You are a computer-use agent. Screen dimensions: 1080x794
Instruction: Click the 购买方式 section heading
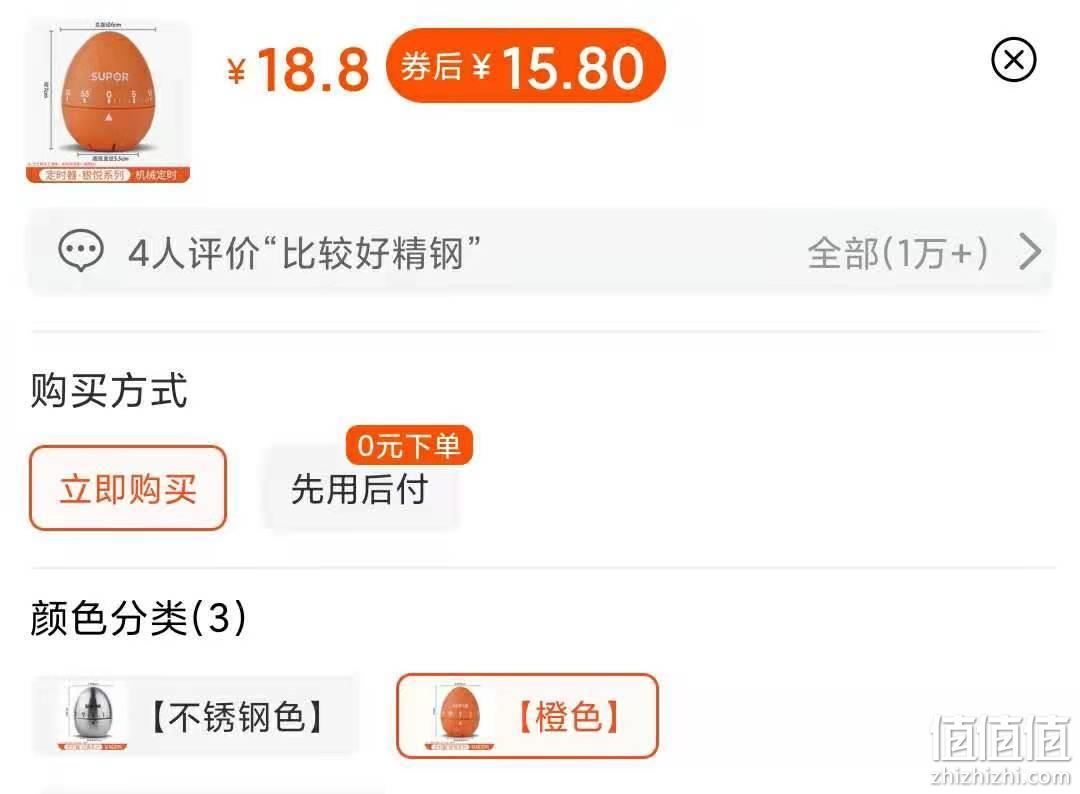pyautogui.click(x=109, y=390)
